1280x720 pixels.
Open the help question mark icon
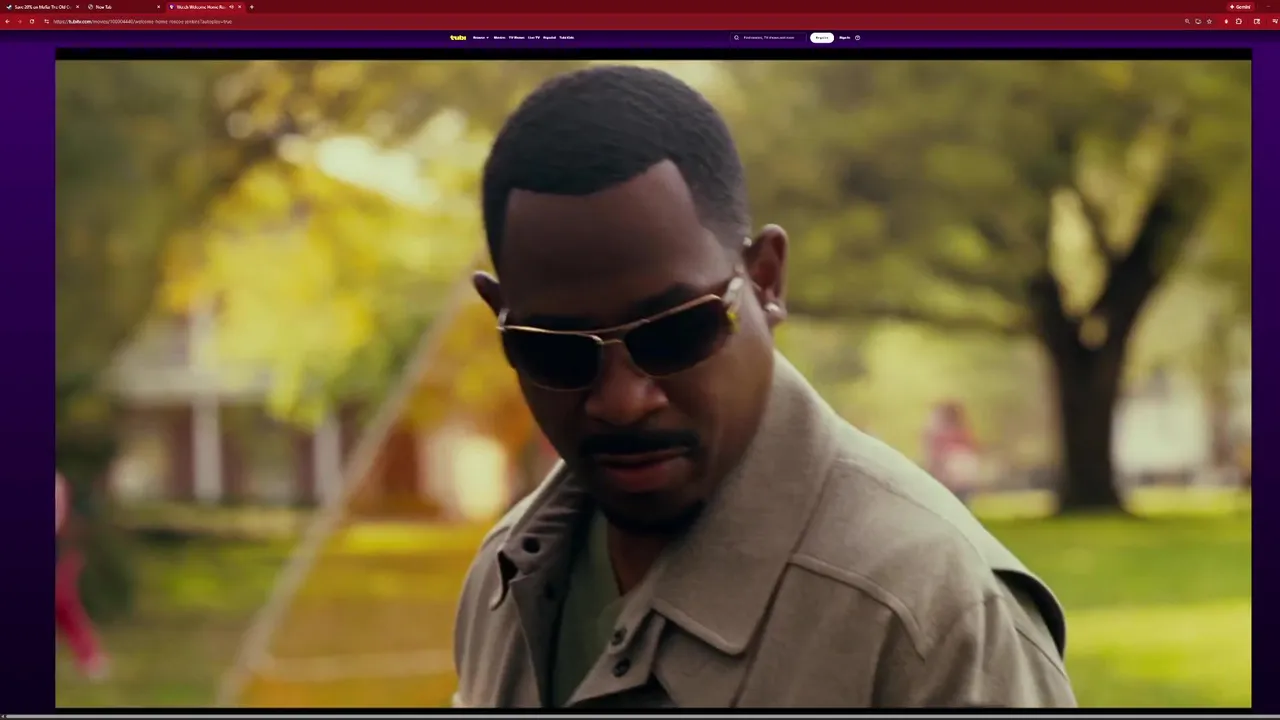point(857,37)
